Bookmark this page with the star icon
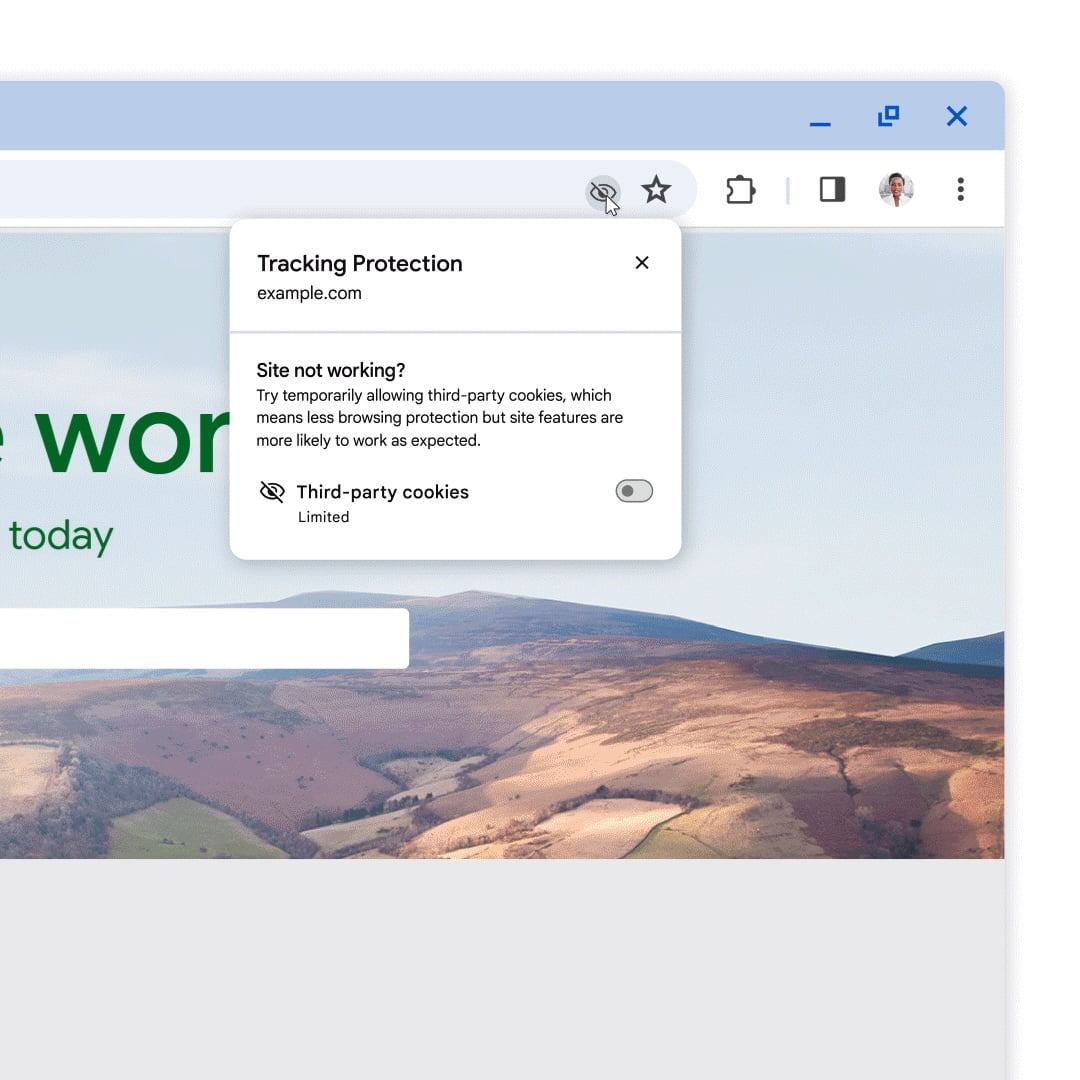Screen dimensions: 1080x1080 pos(656,190)
